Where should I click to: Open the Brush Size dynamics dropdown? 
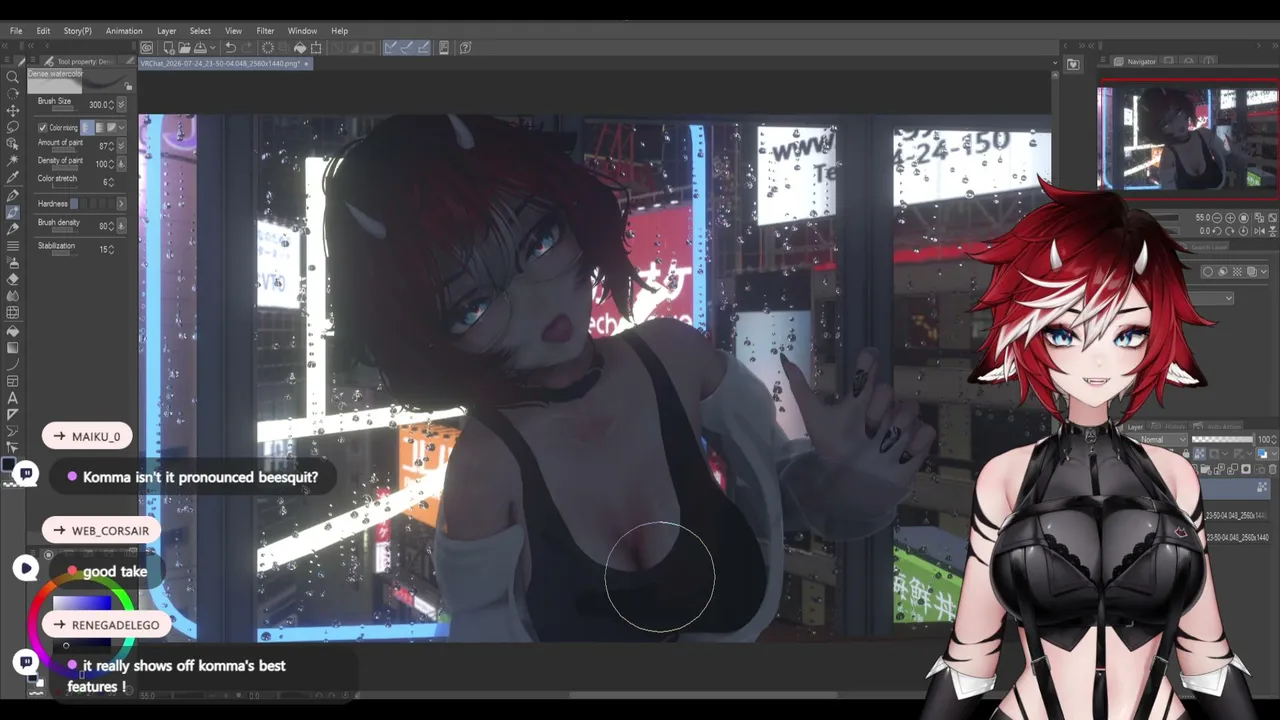coord(122,104)
